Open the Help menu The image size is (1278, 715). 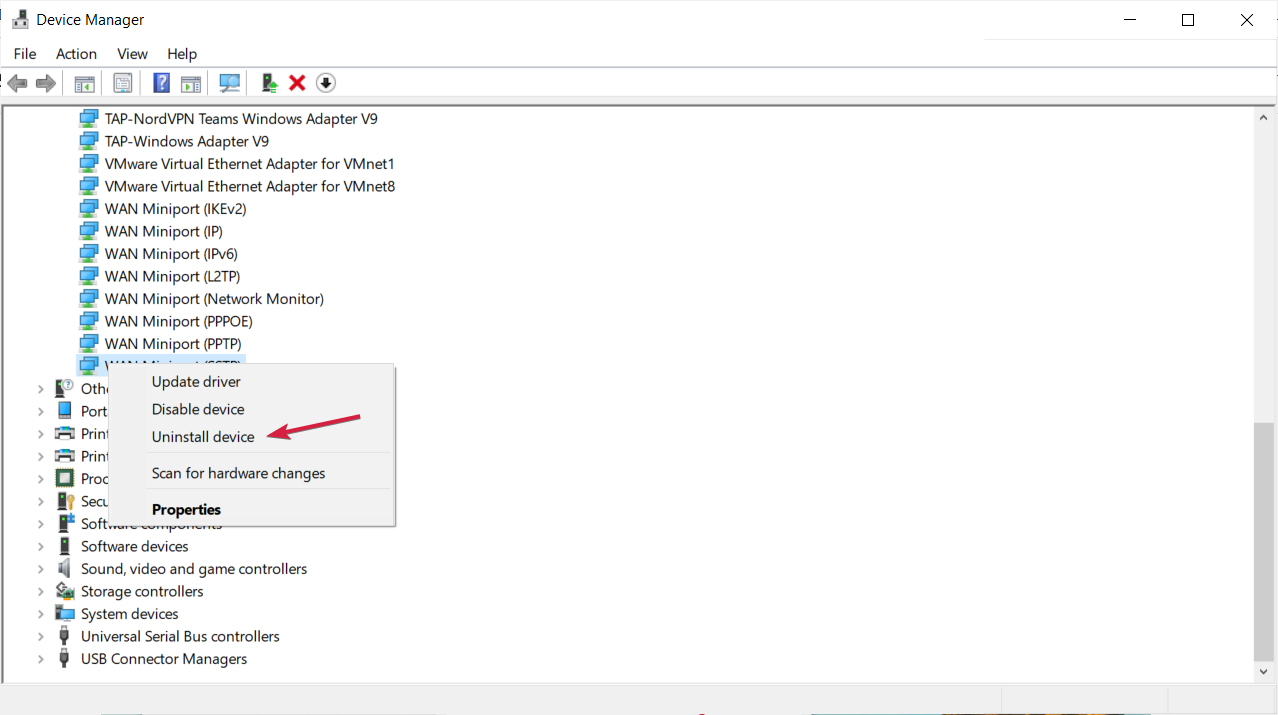coord(182,54)
